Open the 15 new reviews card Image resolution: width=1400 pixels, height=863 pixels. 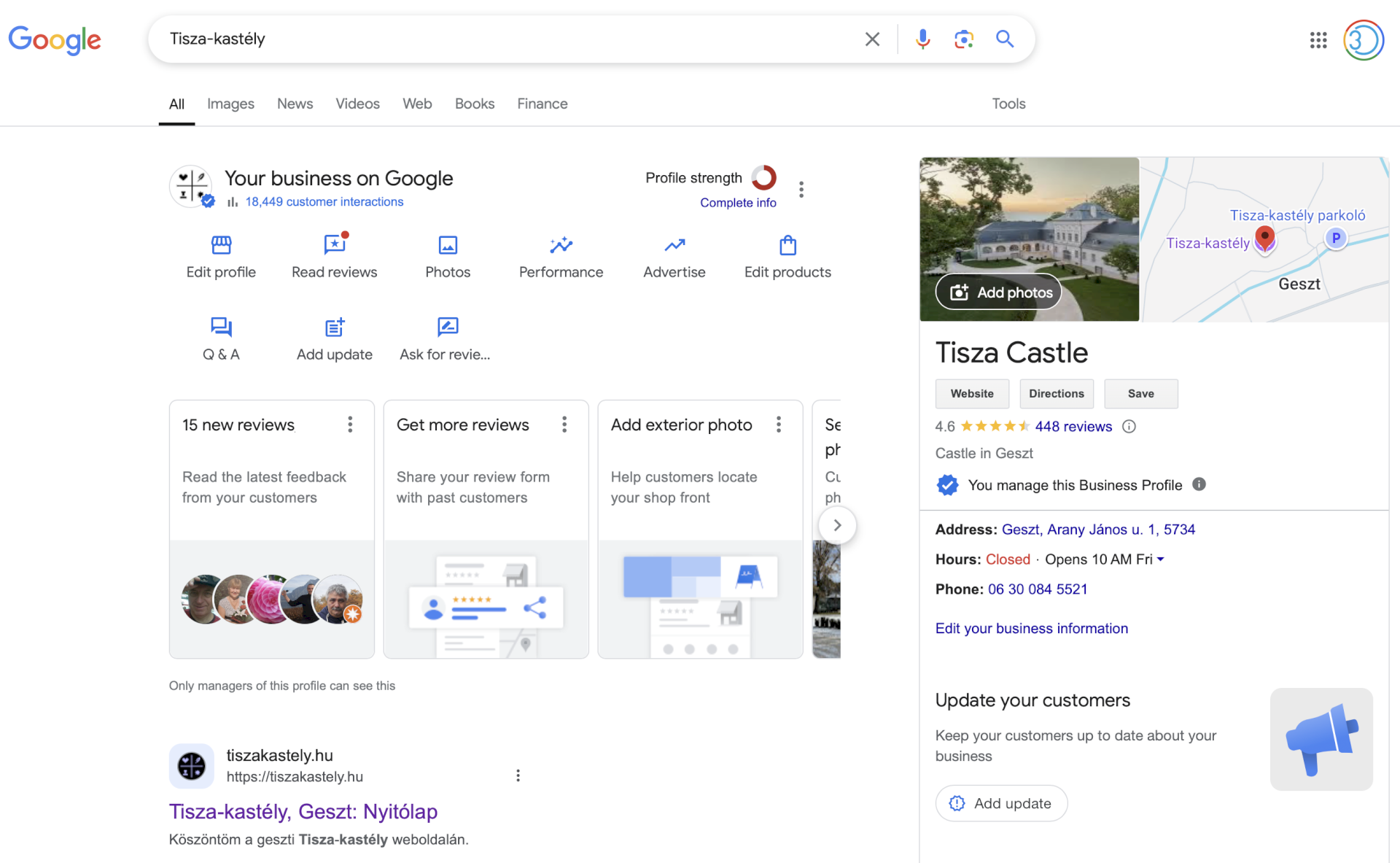[272, 529]
